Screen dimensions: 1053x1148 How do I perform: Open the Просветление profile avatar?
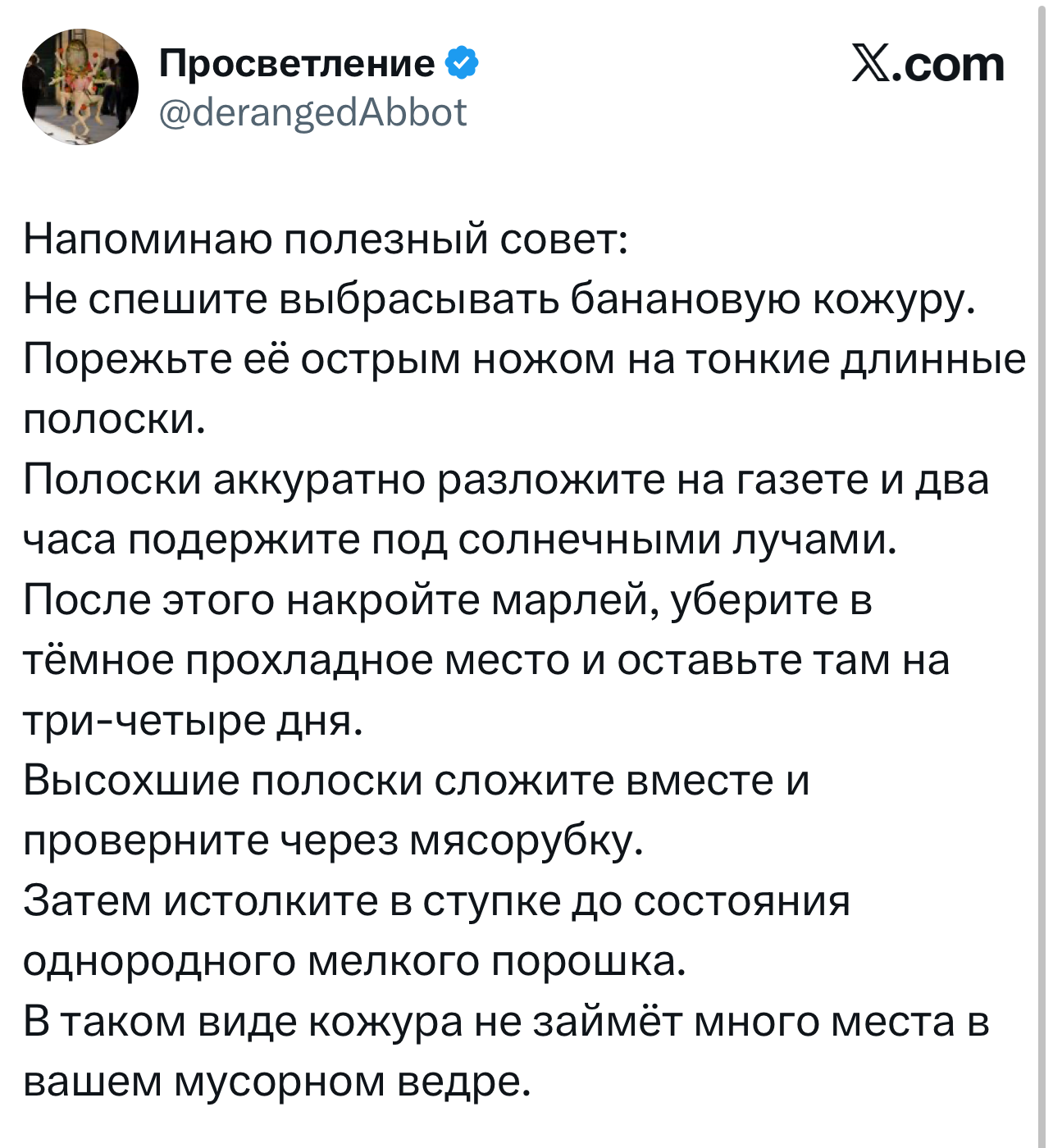pos(80,87)
